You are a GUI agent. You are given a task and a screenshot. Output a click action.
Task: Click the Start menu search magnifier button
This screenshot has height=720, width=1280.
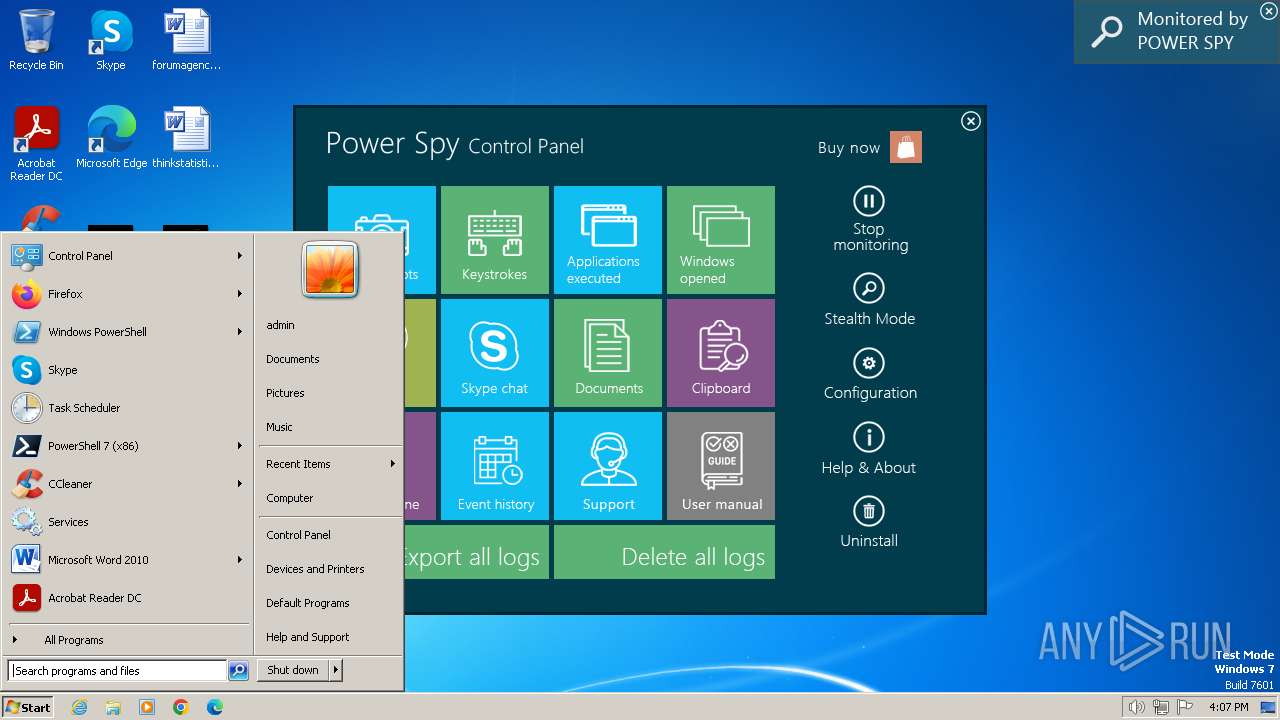(x=238, y=671)
